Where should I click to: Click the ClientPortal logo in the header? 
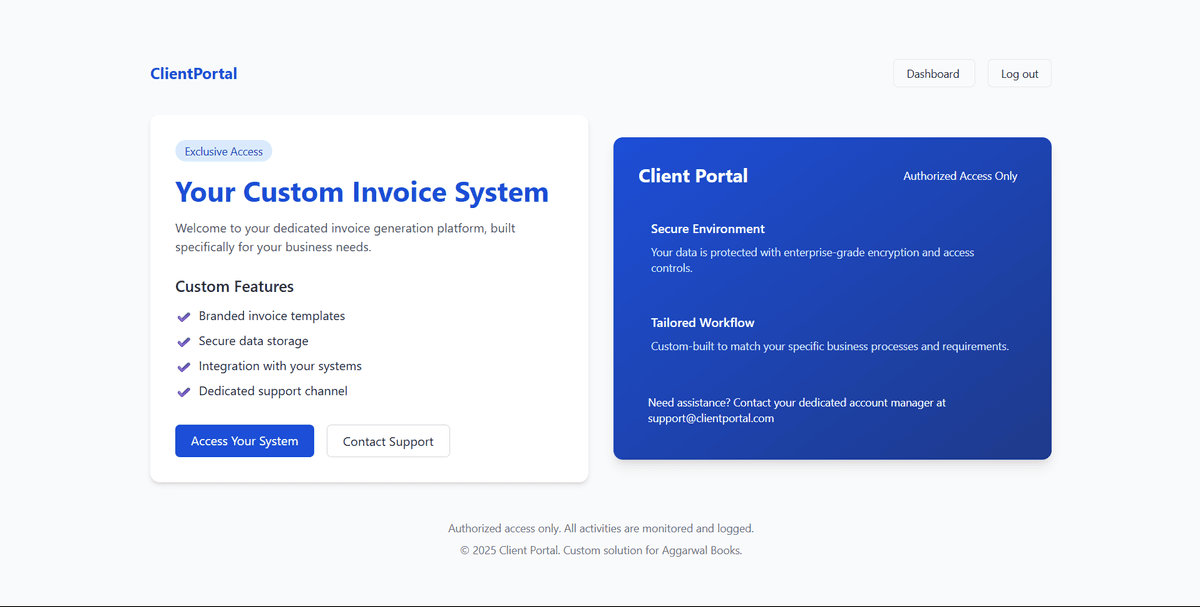(194, 73)
